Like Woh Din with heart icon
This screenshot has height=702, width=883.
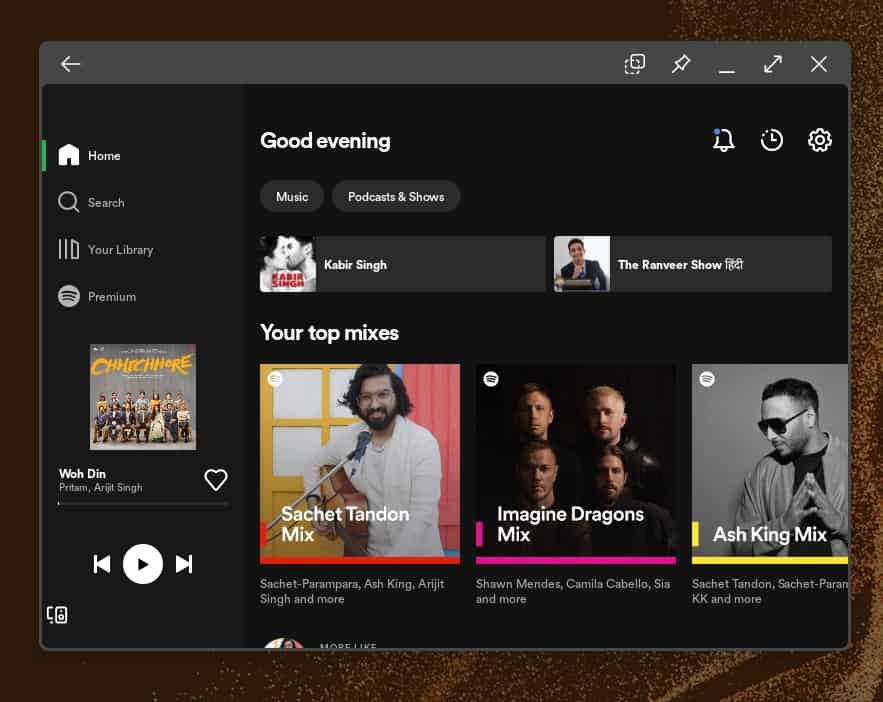click(216, 480)
